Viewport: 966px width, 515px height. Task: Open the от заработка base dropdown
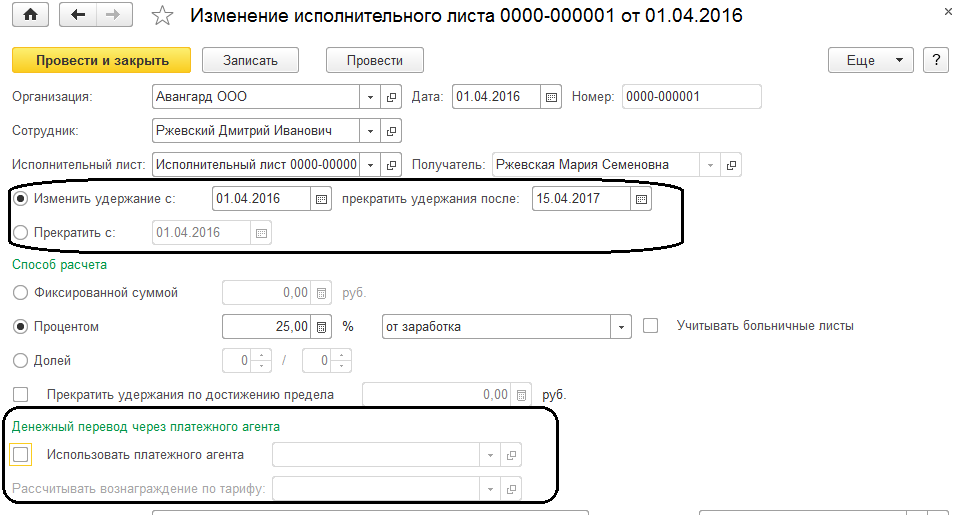(621, 326)
